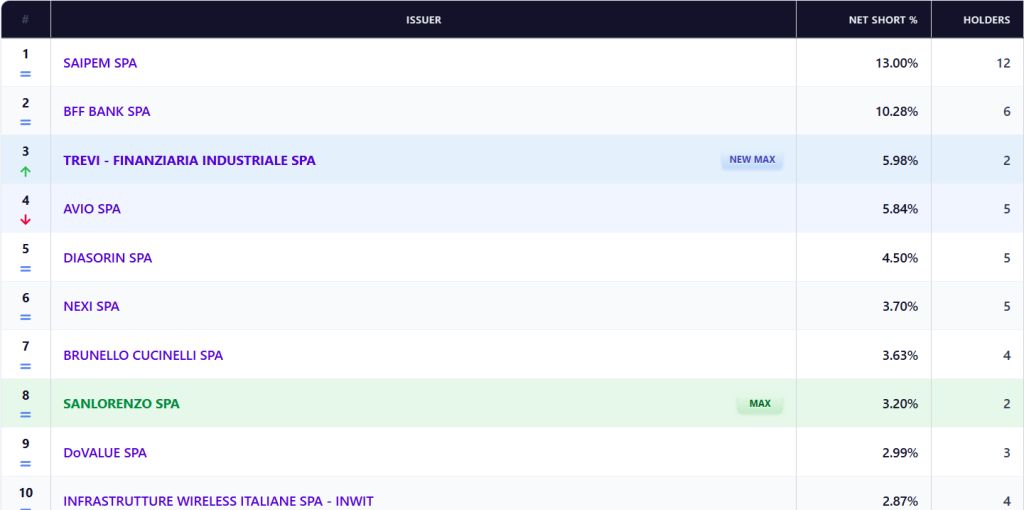The width and height of the screenshot is (1024, 510).
Task: Open the BFF BANK SPA issuer link
Action: click(106, 112)
